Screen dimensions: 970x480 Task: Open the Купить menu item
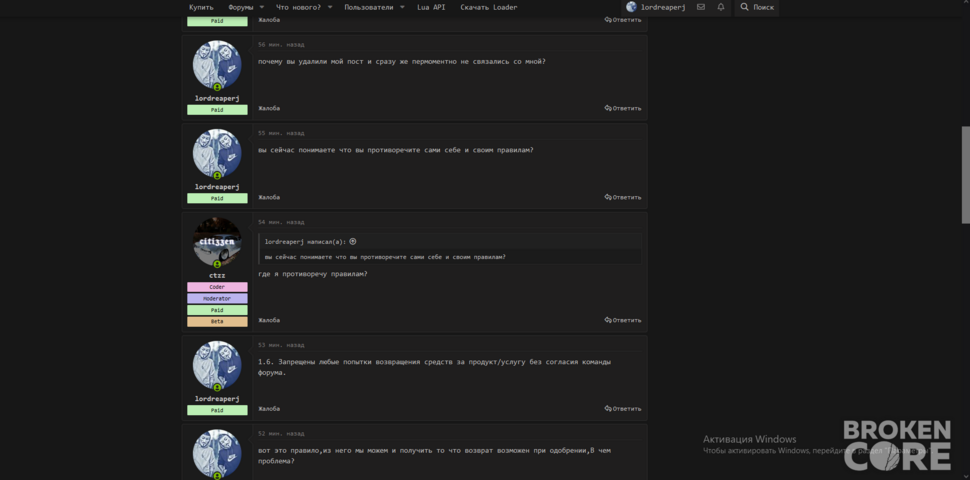pyautogui.click(x=201, y=7)
